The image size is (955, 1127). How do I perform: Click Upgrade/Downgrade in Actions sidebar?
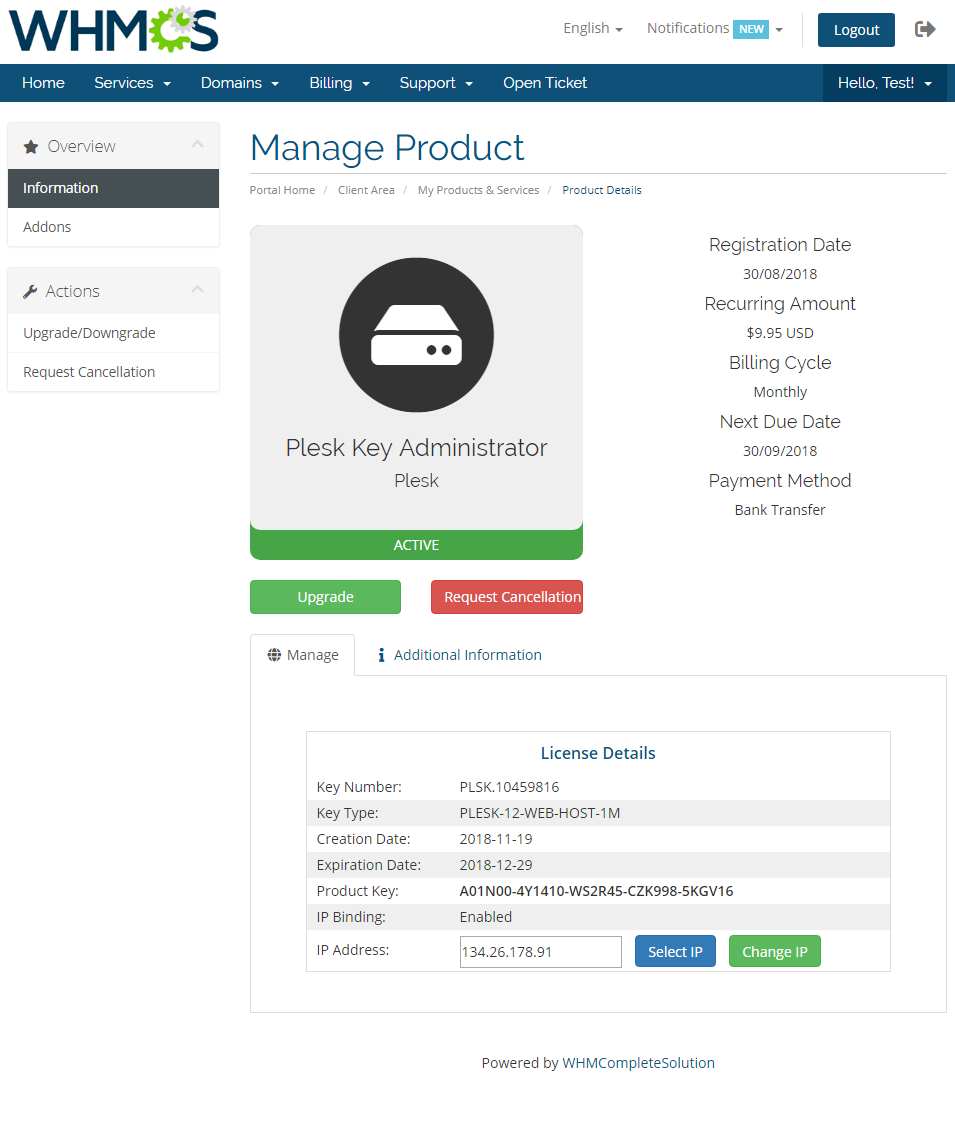[114, 333]
